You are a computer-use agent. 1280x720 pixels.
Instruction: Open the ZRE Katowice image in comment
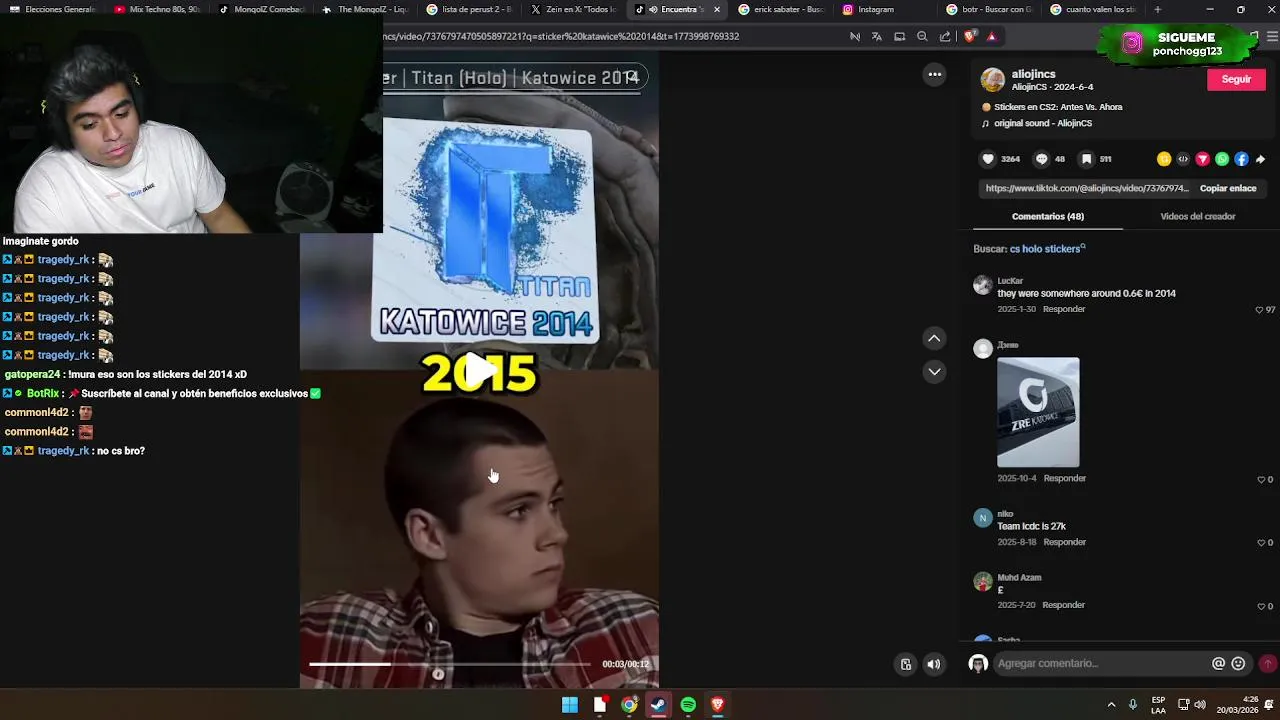(x=1038, y=412)
